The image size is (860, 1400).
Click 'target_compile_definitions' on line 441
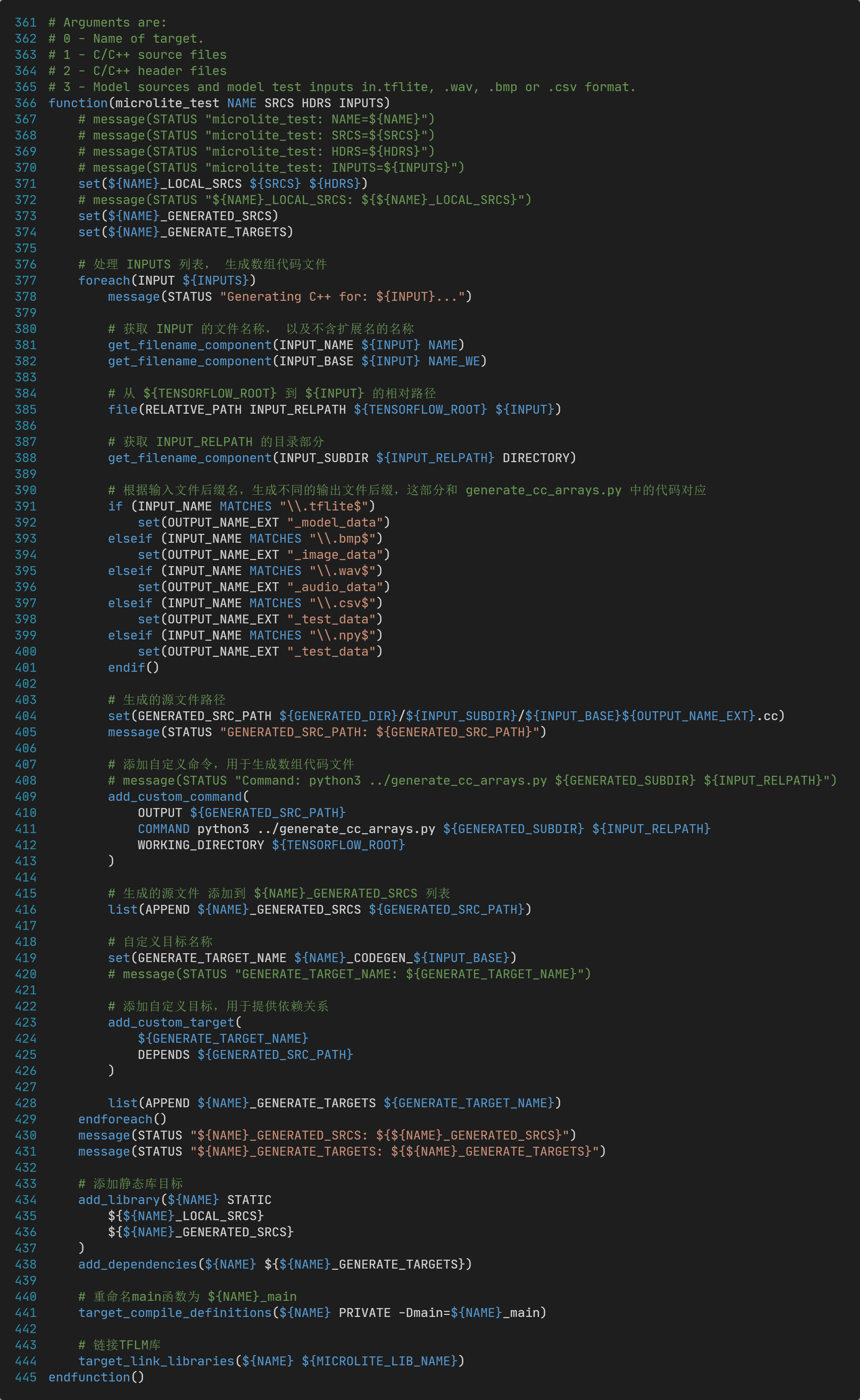point(174,1313)
